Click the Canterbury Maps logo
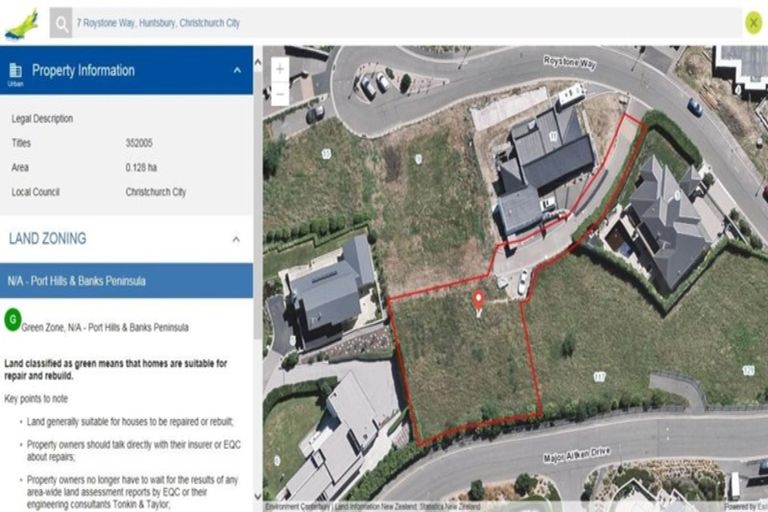 point(21,24)
